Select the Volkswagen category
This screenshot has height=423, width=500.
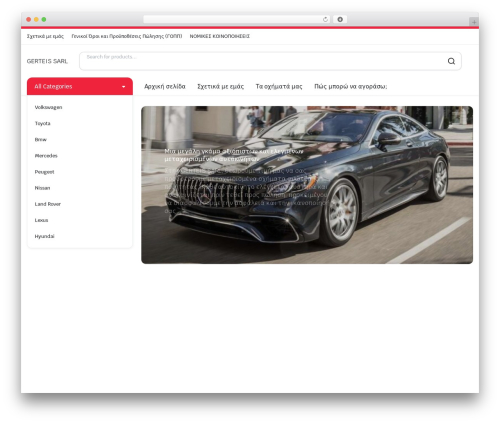coord(48,107)
